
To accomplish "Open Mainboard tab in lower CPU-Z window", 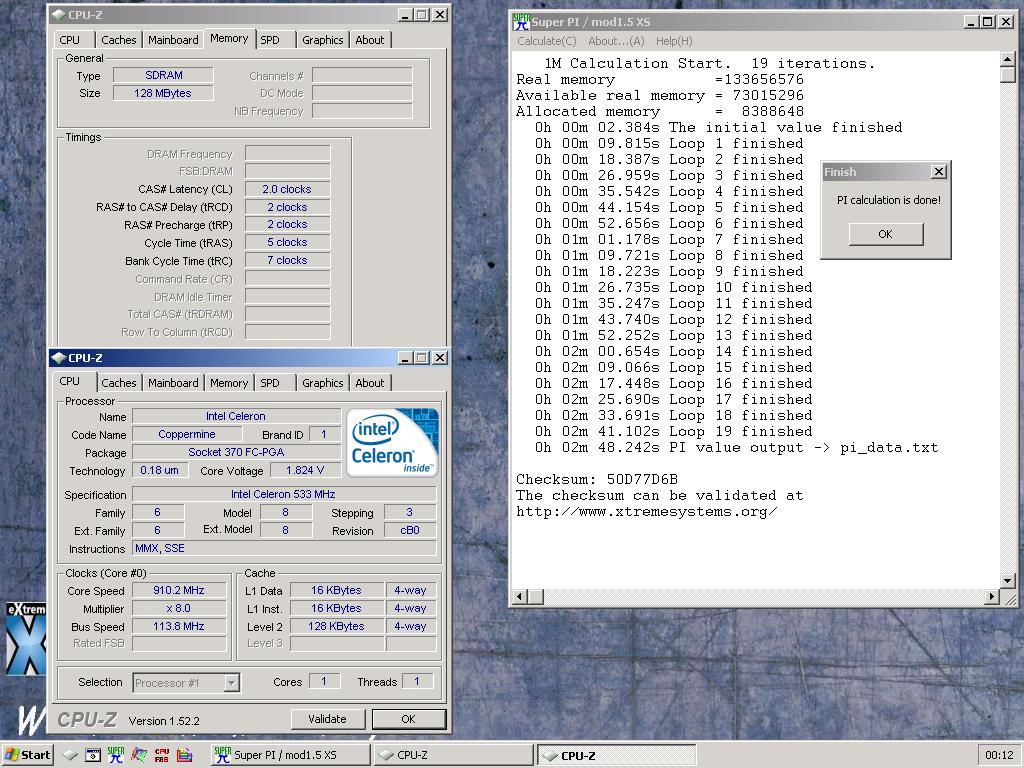I will (x=173, y=383).
